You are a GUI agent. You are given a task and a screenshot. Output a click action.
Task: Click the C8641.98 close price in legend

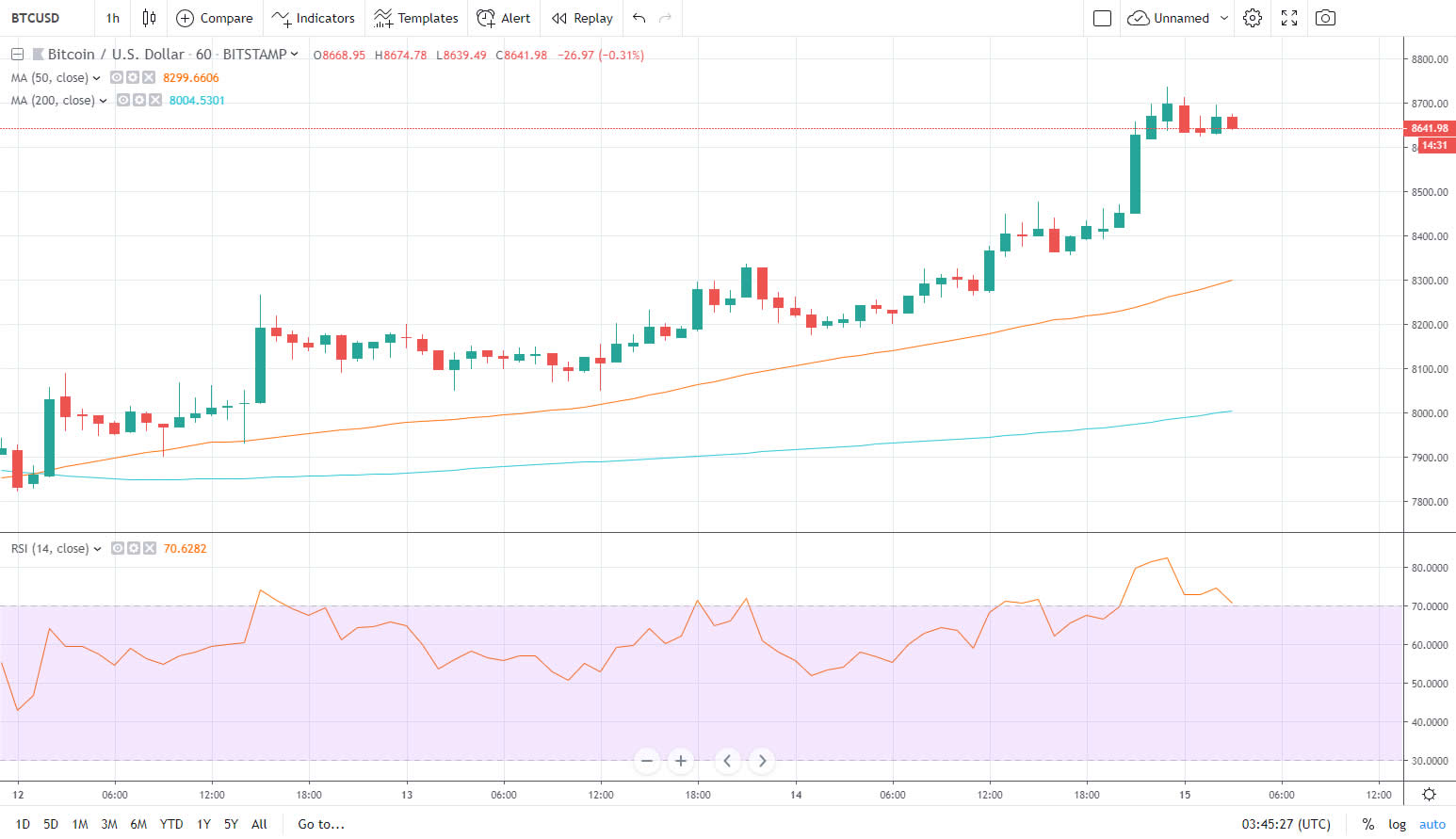click(522, 56)
